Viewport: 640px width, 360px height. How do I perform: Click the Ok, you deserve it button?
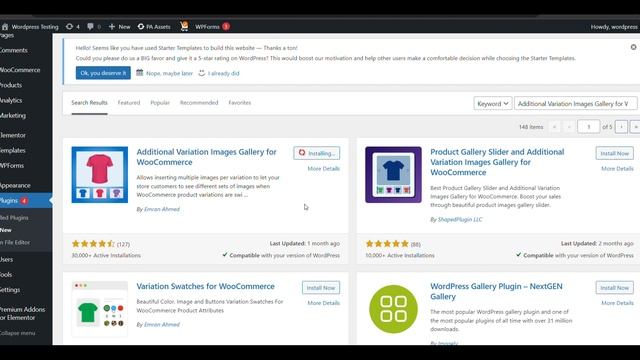103,73
